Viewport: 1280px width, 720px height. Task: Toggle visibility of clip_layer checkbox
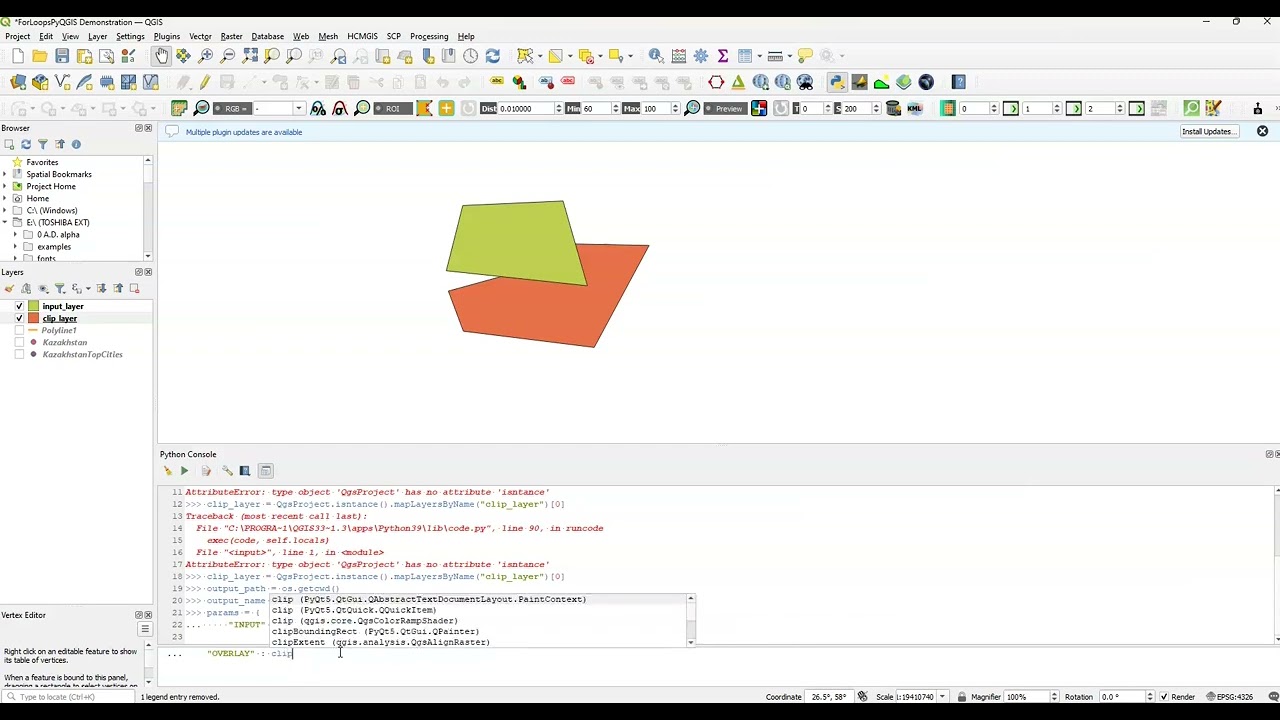(x=19, y=318)
